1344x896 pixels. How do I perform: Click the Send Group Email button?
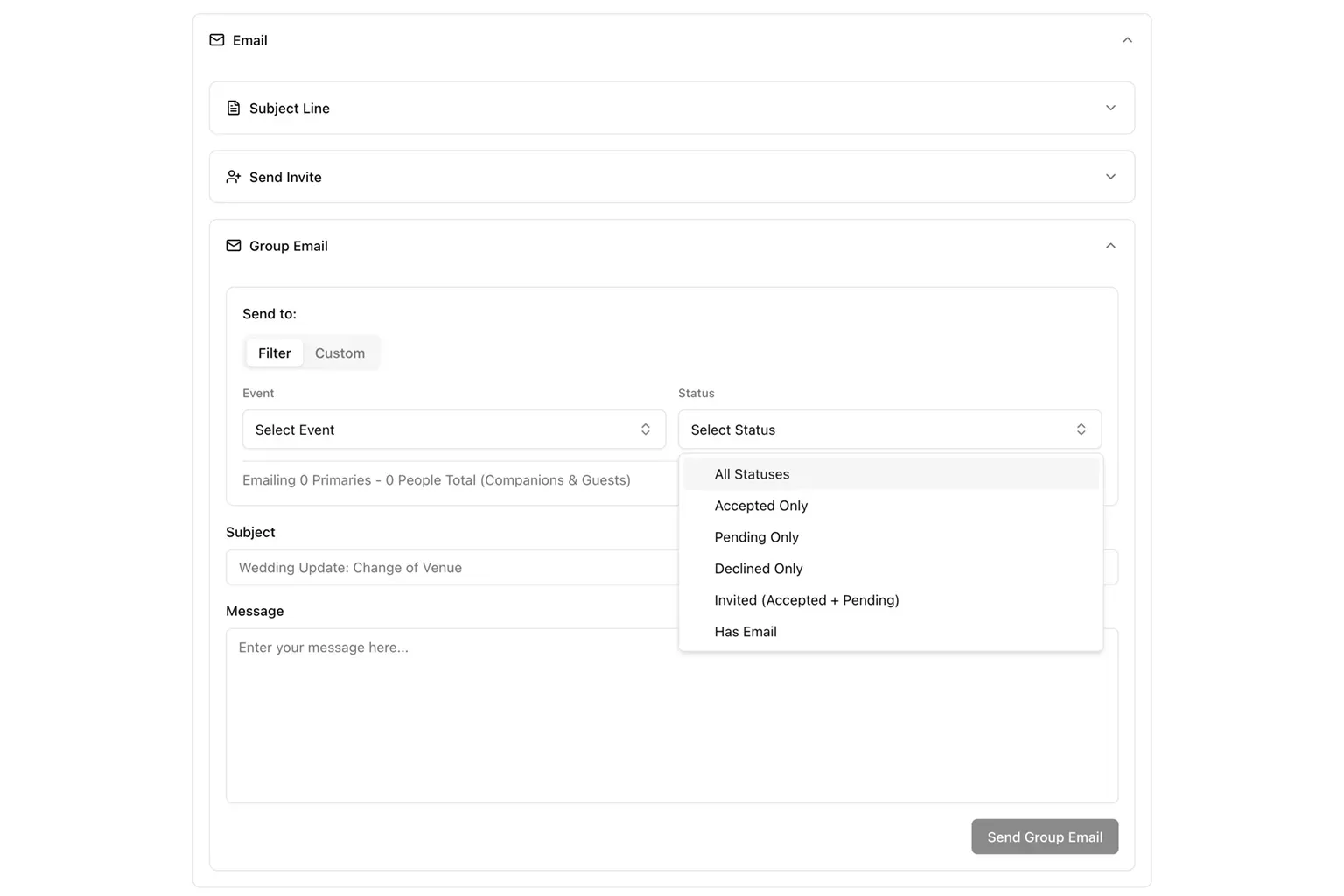1045,836
